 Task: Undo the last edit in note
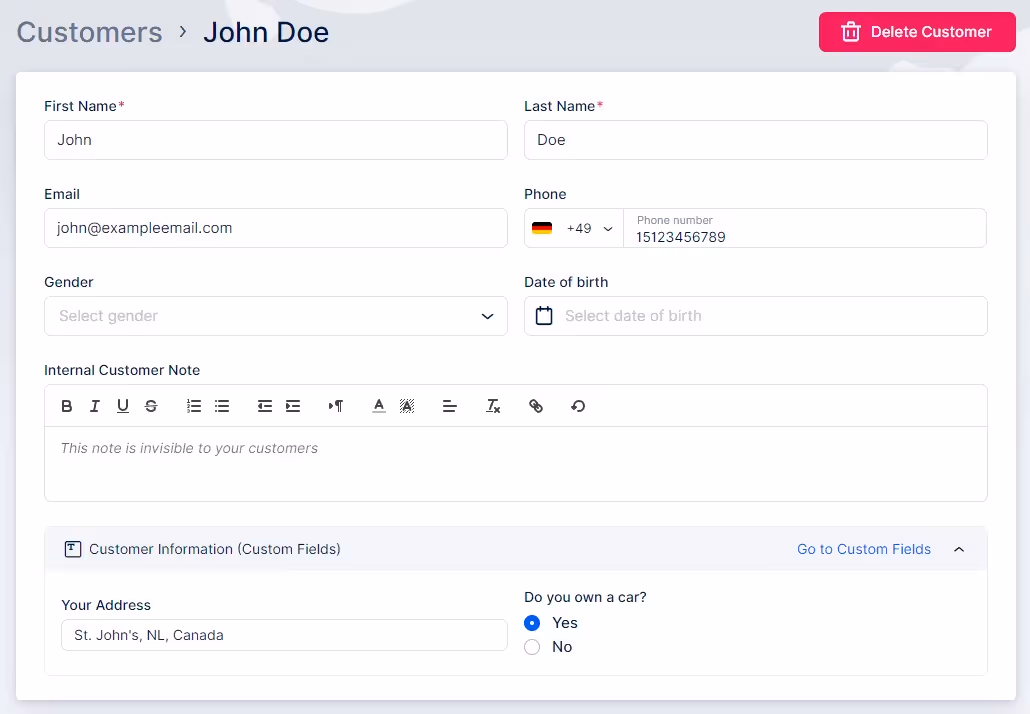point(578,406)
